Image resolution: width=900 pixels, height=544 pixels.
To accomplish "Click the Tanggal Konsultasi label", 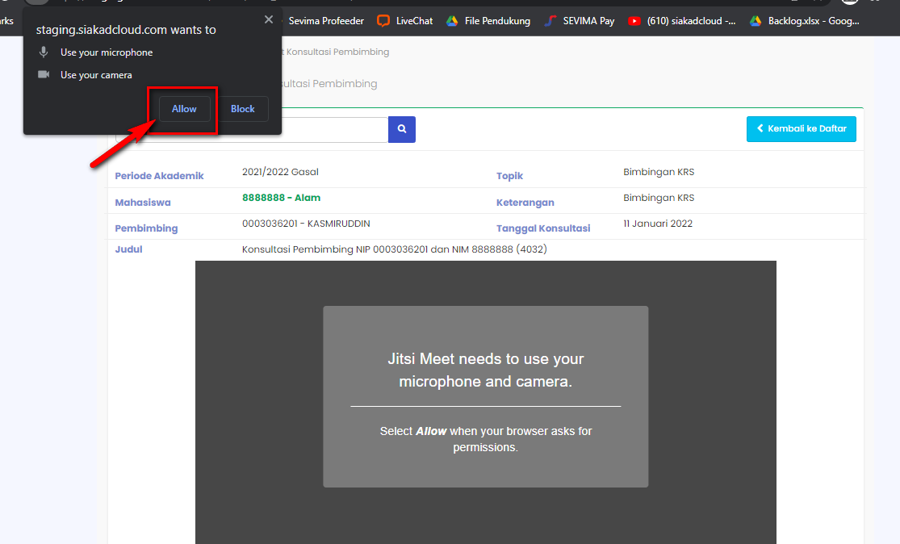I will (543, 228).
